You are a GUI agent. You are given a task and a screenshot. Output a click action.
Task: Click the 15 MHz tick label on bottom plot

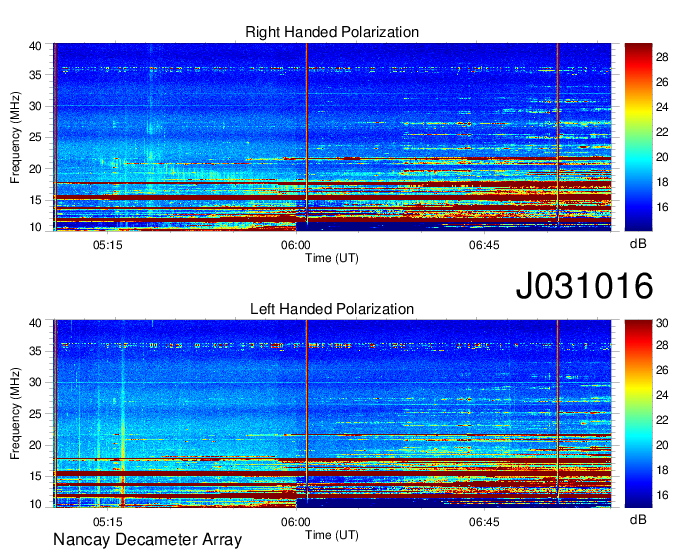pyautogui.click(x=35, y=477)
